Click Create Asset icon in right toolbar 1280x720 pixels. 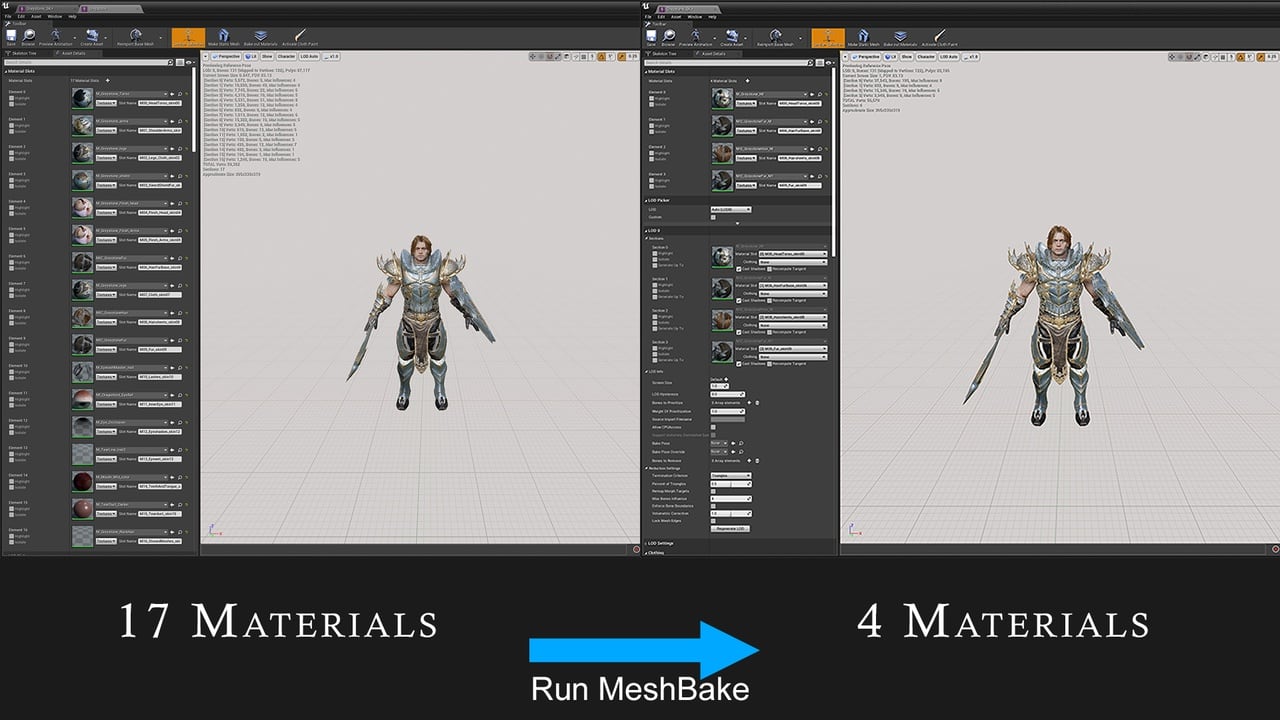pyautogui.click(x=731, y=38)
